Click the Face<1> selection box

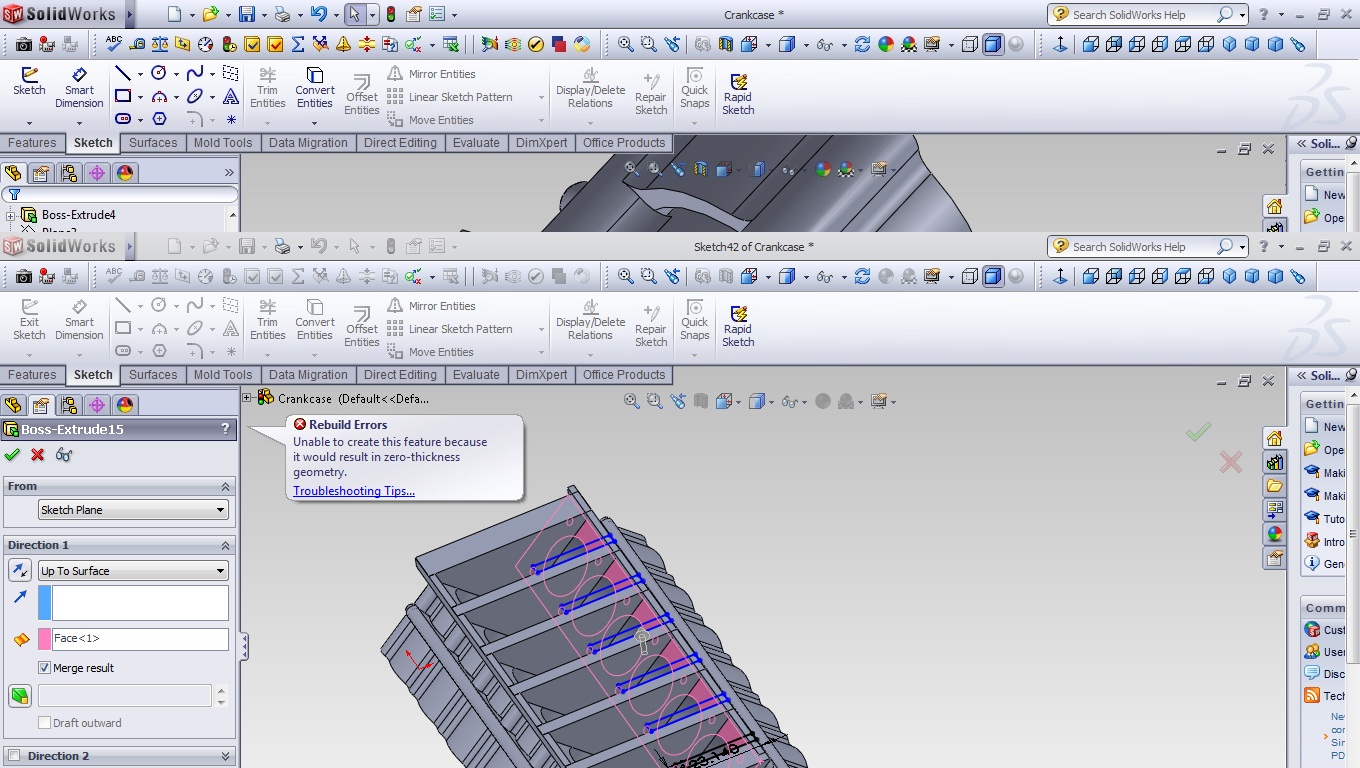(140, 638)
